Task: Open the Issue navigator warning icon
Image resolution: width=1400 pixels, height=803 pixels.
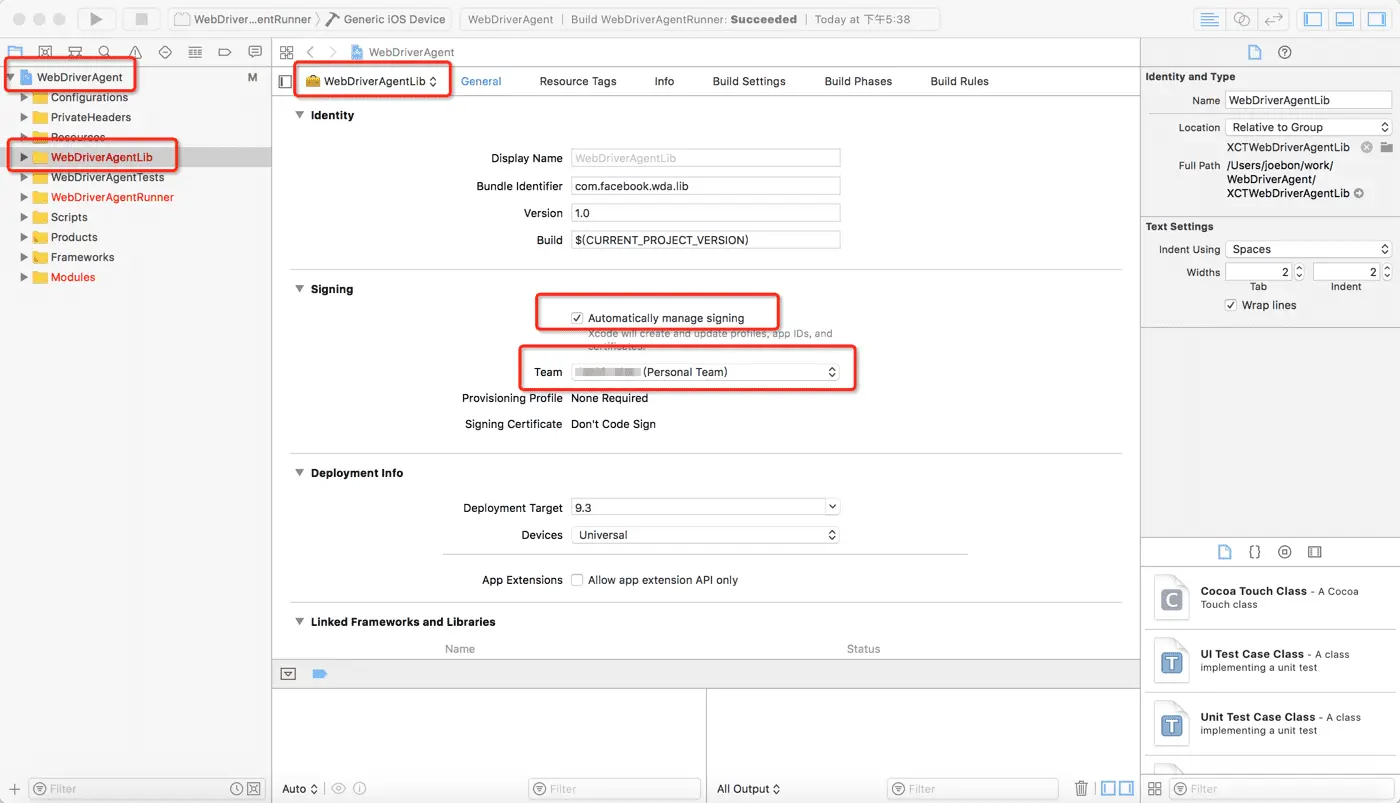Action: (x=135, y=52)
